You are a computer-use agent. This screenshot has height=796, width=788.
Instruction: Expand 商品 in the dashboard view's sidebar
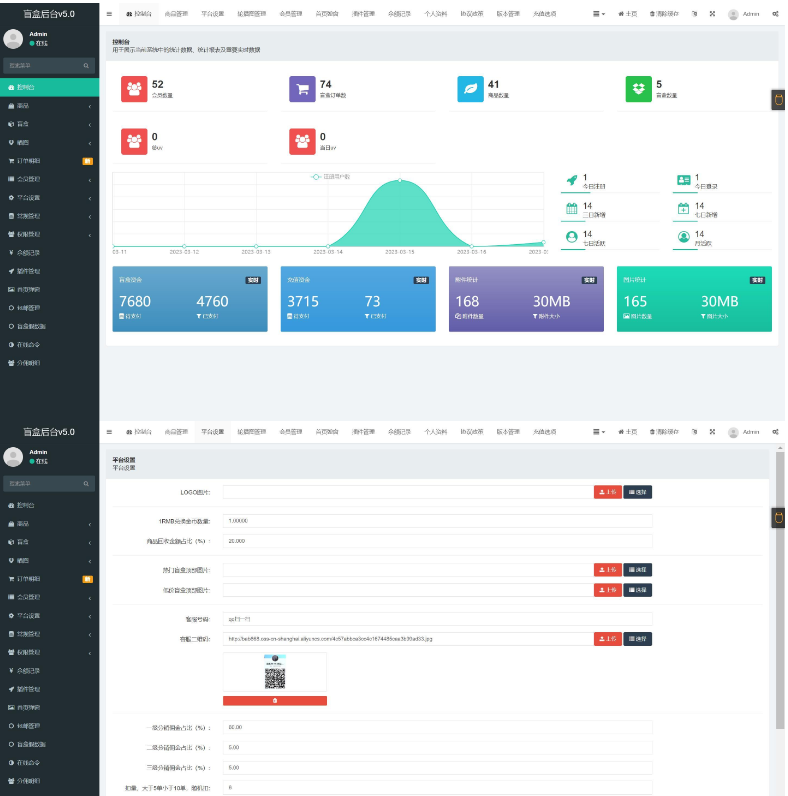point(49,106)
